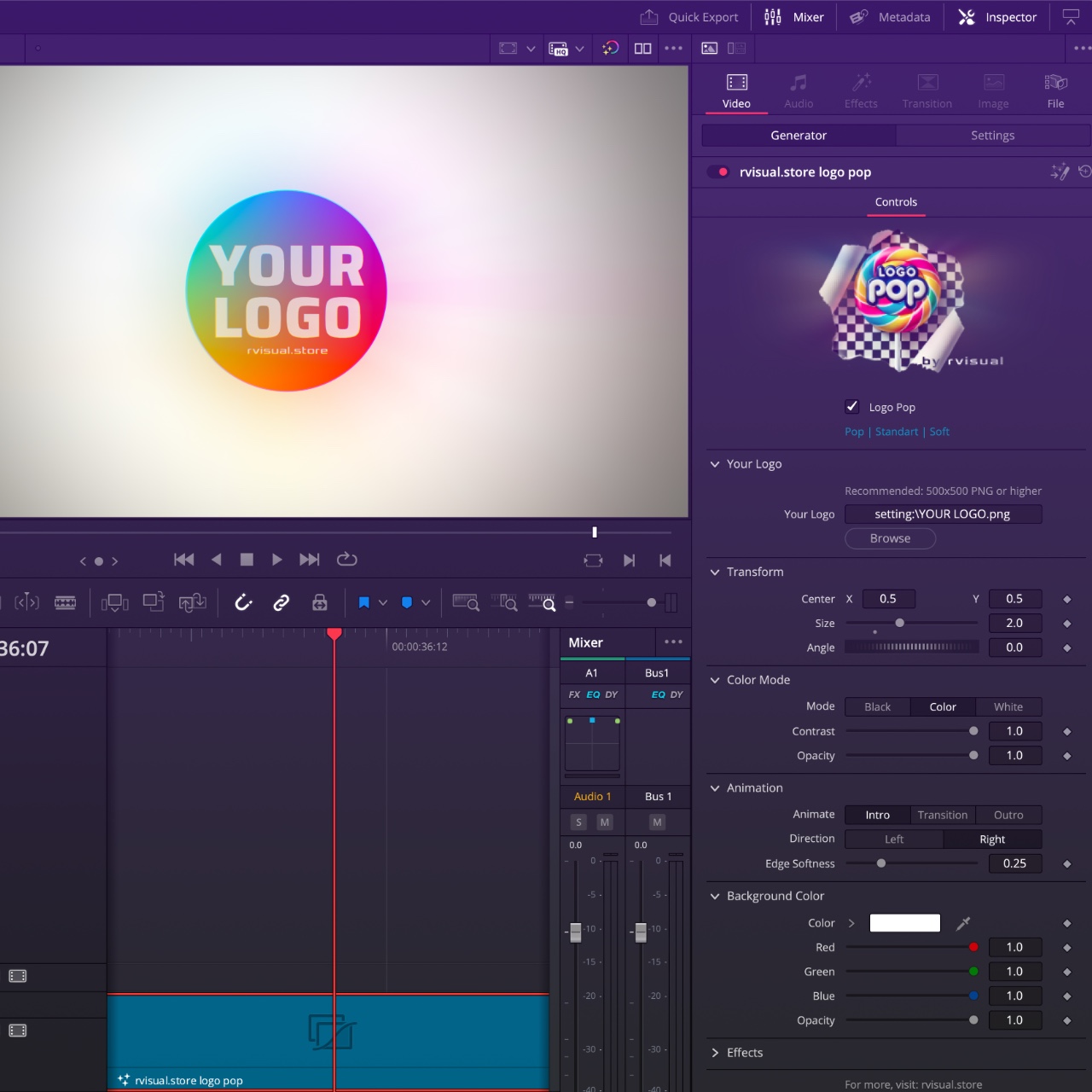1092x1092 pixels.
Task: Toggle the Inspector panel icon
Action: point(967,17)
